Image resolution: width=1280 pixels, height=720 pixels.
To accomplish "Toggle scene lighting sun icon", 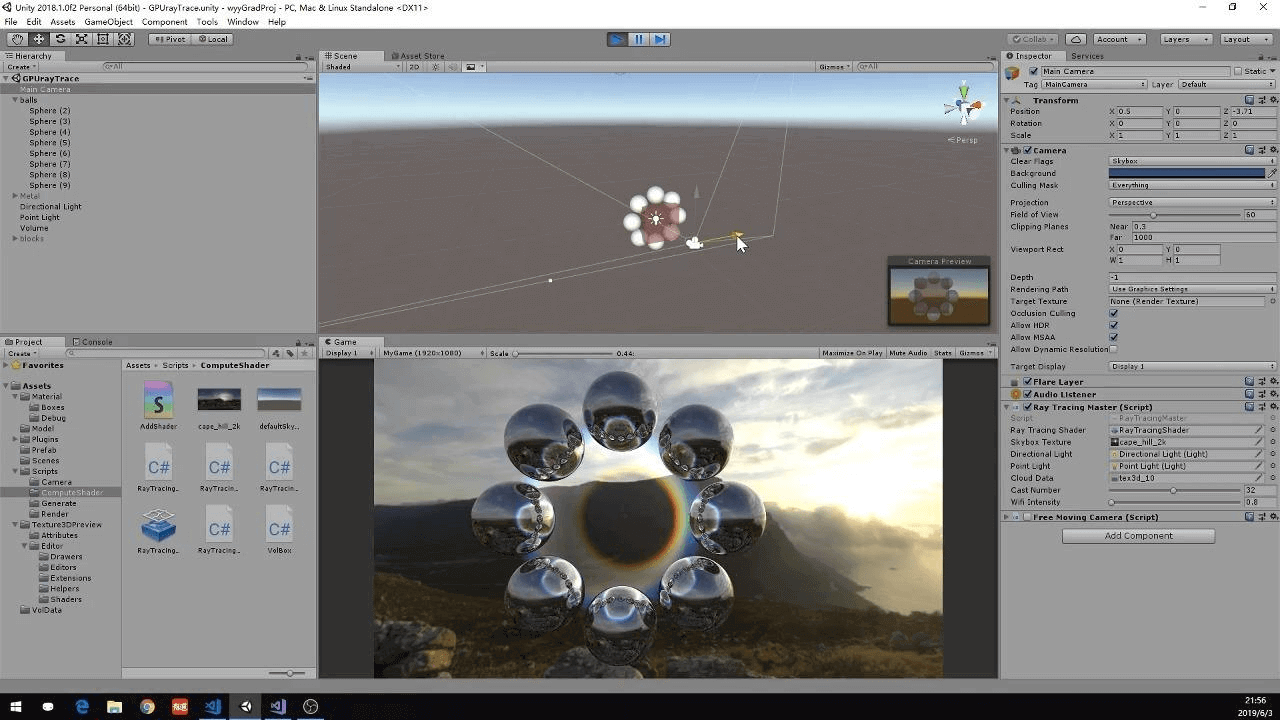I will (x=436, y=67).
